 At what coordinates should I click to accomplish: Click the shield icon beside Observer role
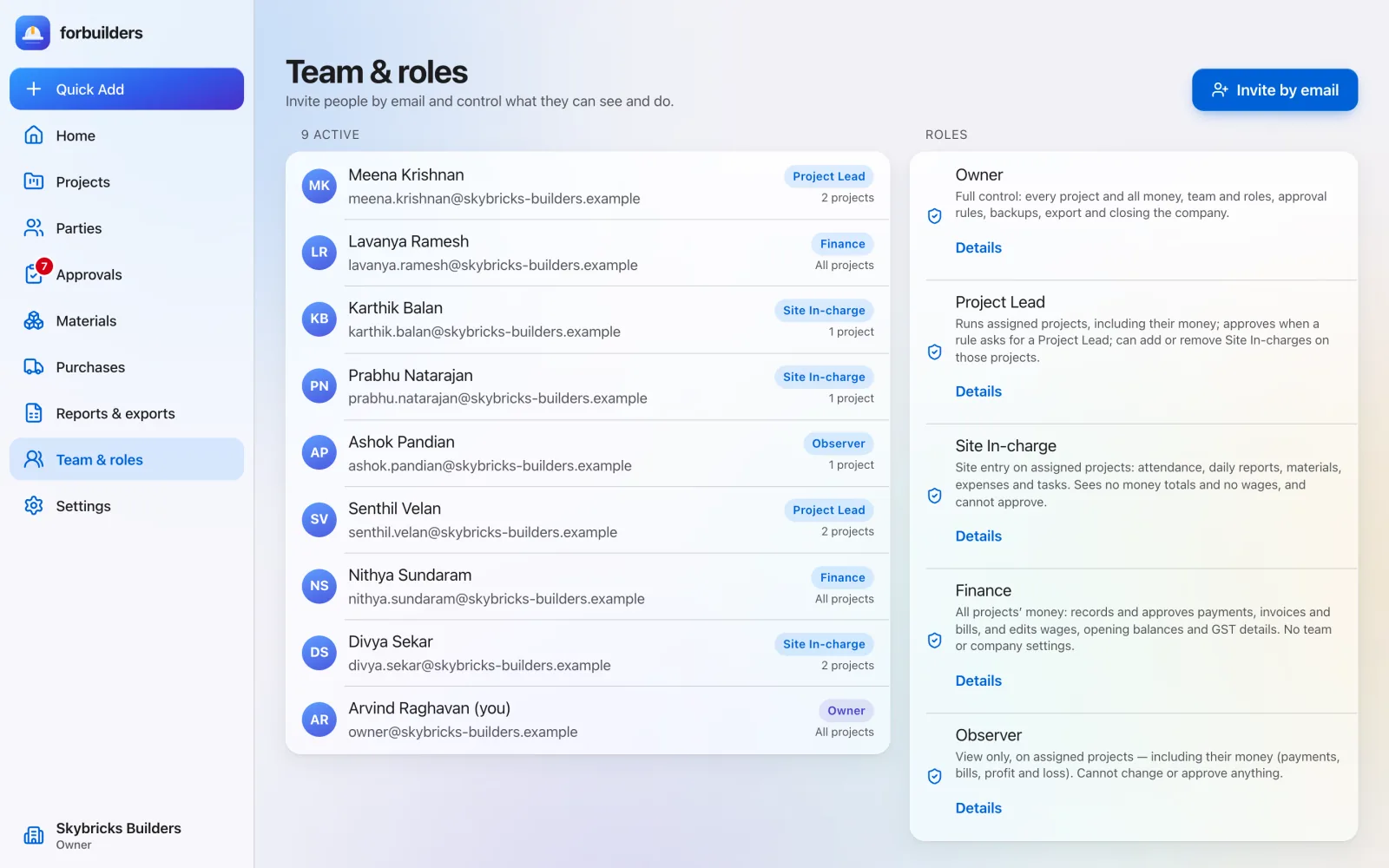[x=935, y=776]
